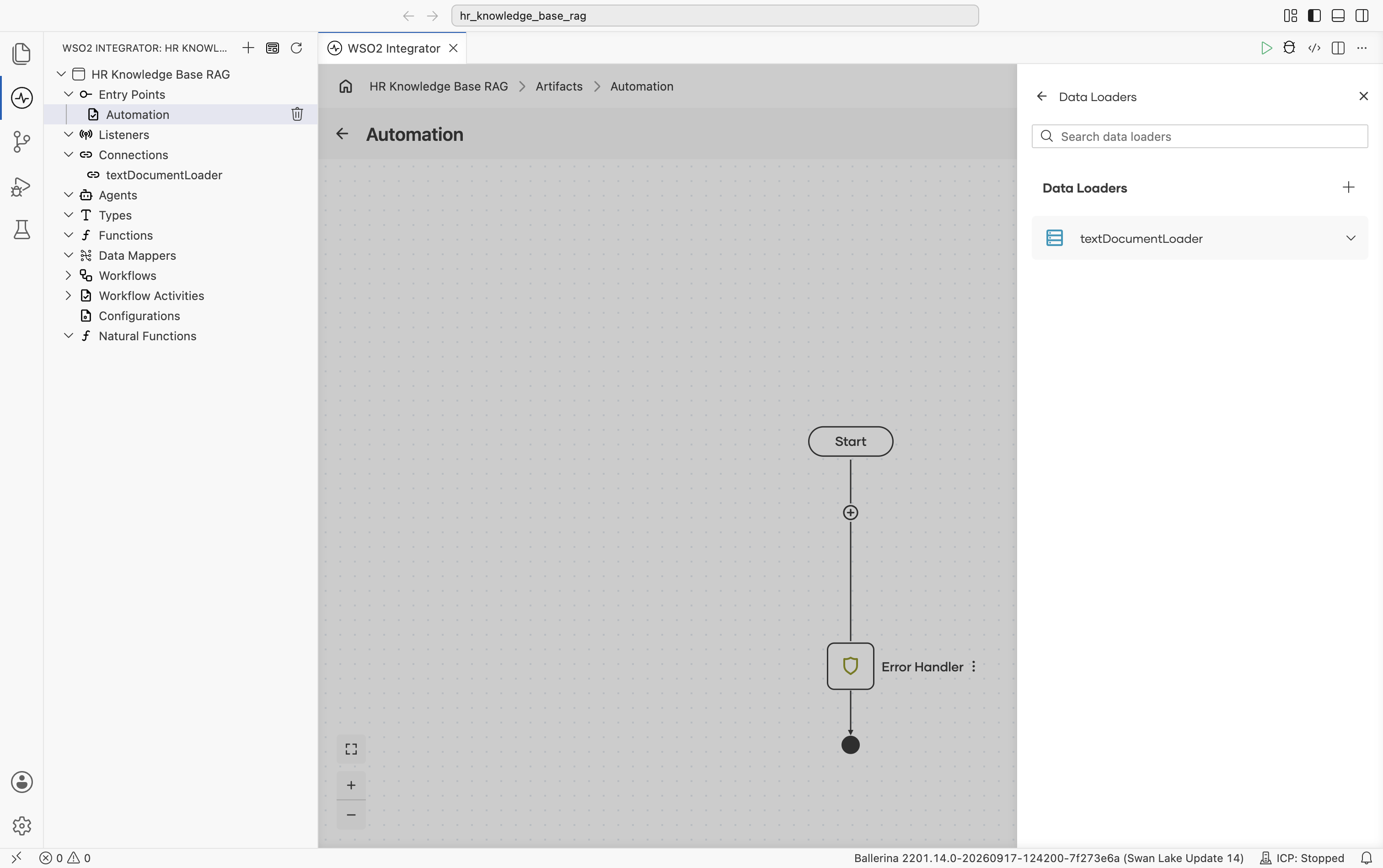This screenshot has height=868, width=1383.
Task: Toggle the bottom panel layout icon
Action: [1338, 16]
